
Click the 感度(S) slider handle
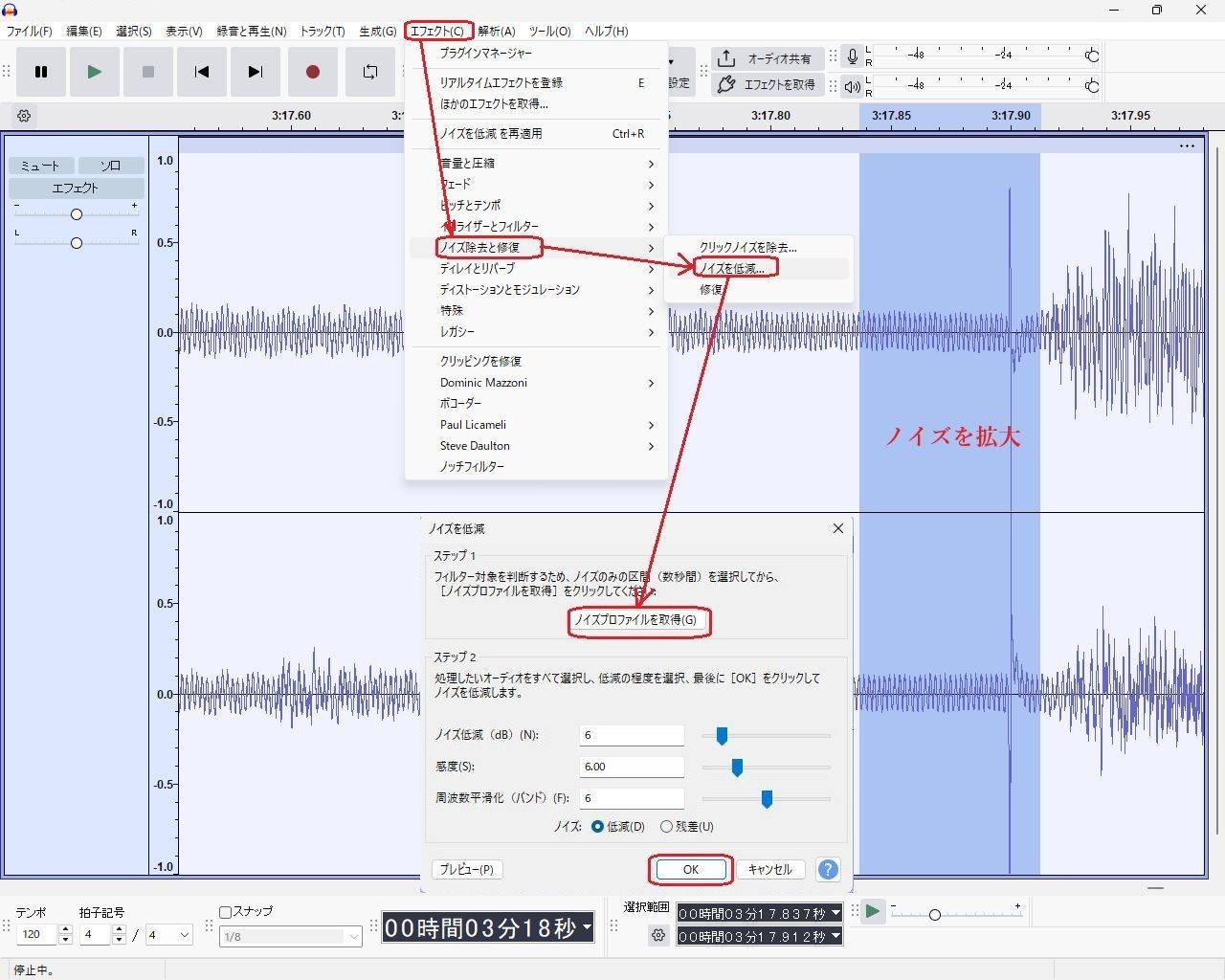click(x=737, y=767)
